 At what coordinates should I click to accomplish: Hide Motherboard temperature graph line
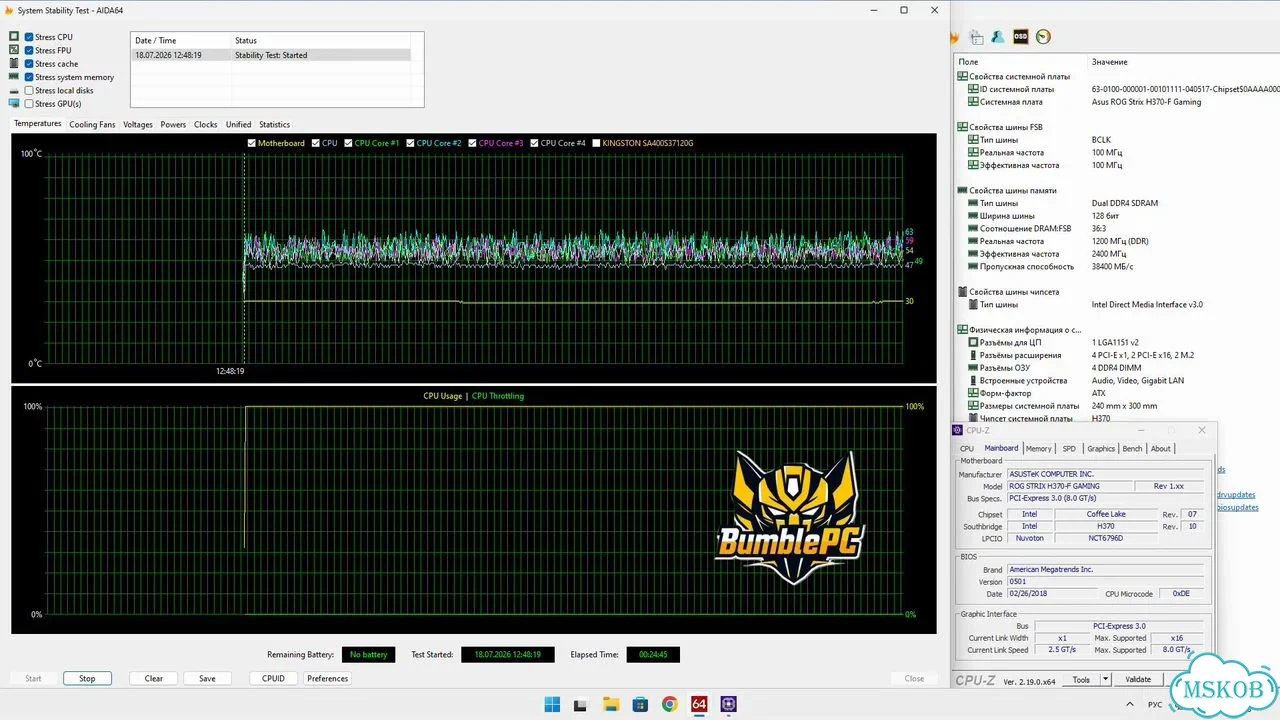[252, 143]
